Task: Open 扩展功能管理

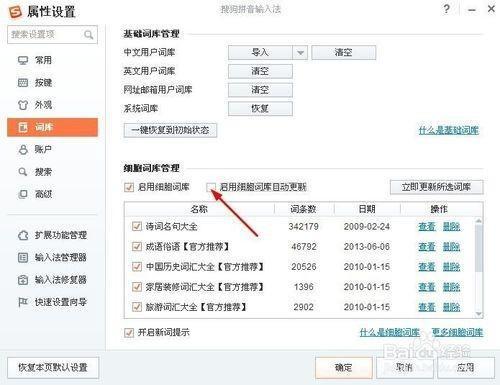Action: click(x=61, y=235)
